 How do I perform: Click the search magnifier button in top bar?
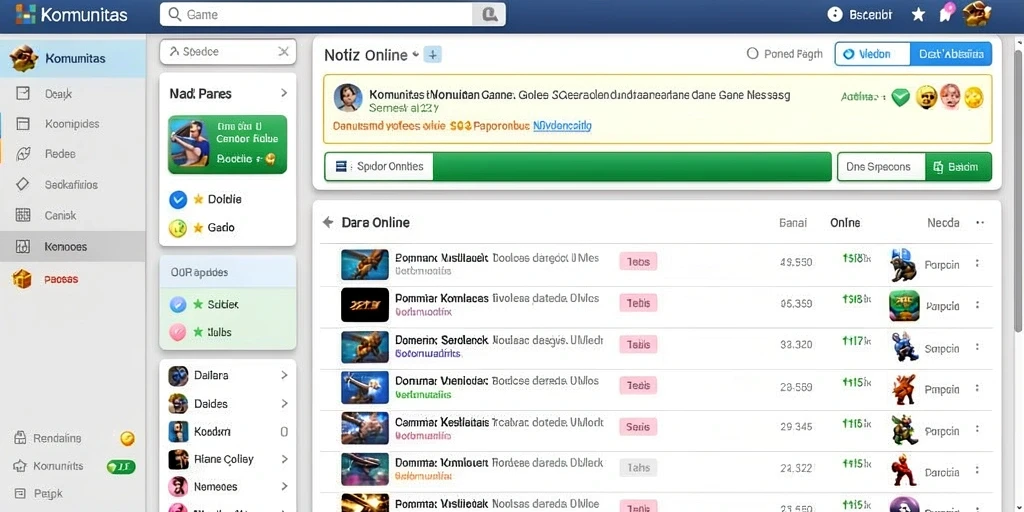[489, 14]
